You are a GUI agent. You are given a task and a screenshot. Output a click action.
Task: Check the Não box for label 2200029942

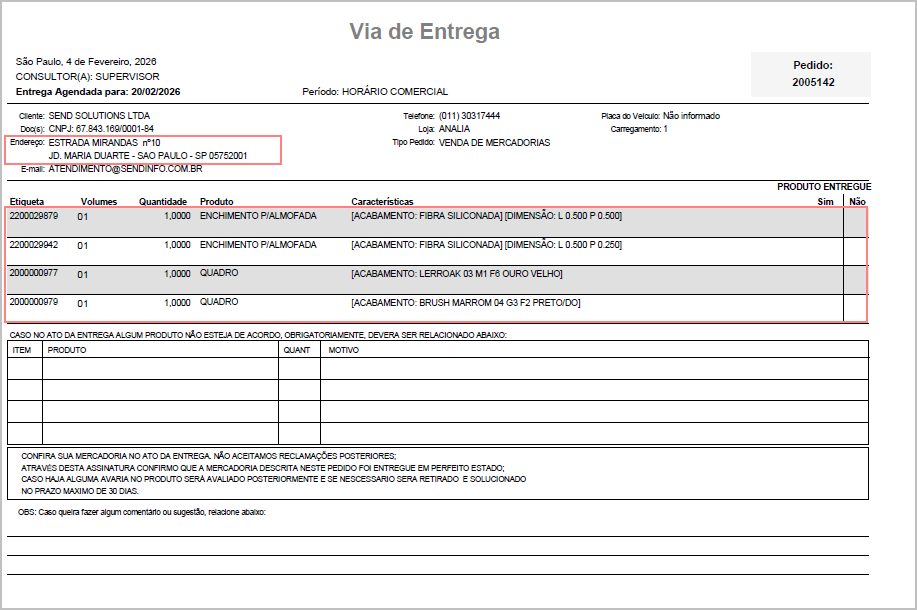click(x=856, y=250)
